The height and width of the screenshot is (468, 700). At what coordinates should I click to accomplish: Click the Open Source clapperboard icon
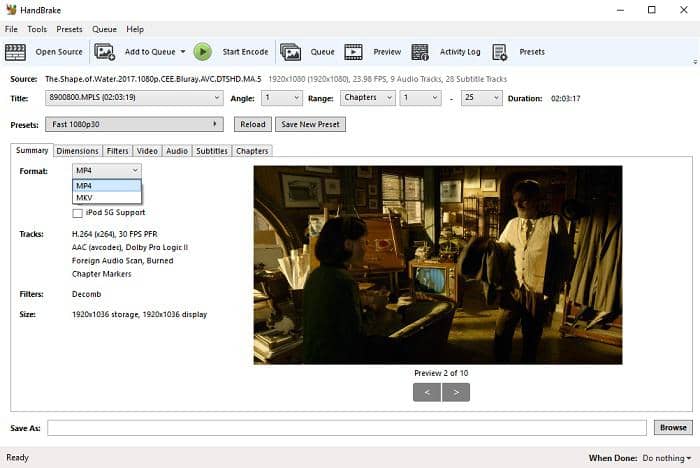15,52
